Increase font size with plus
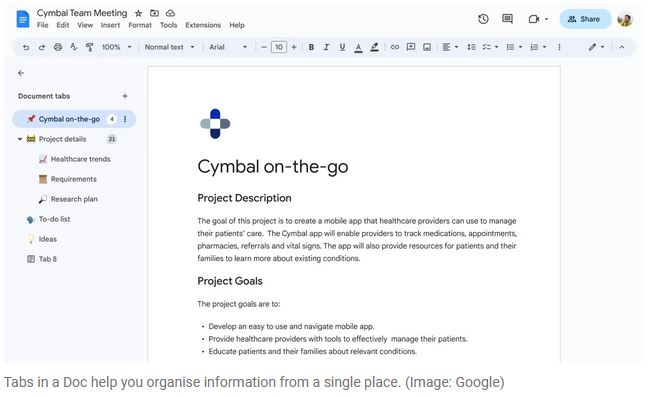652x397 pixels. (294, 47)
